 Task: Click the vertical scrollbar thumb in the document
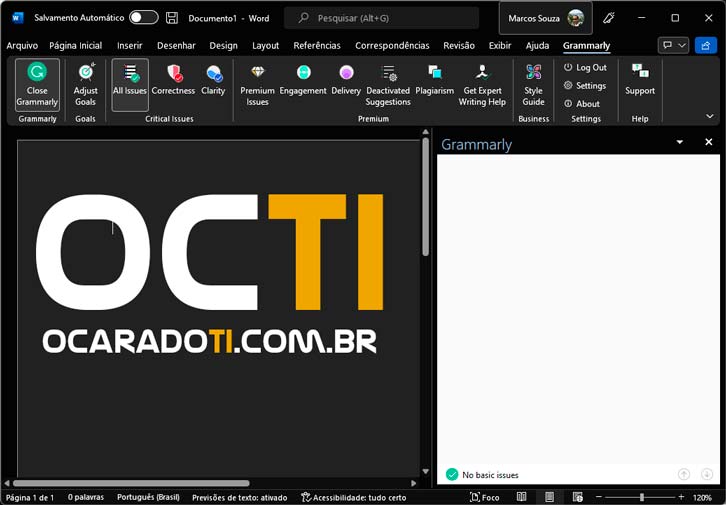click(426, 197)
